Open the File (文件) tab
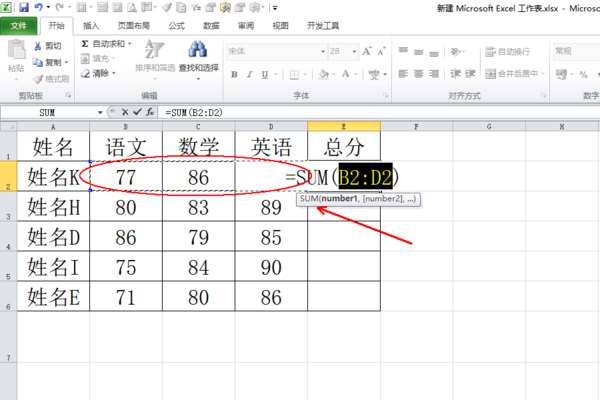600x400 pixels. 18,26
